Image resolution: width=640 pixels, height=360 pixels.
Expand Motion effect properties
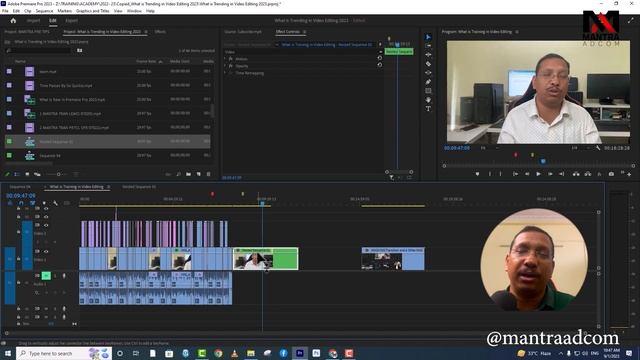[225, 59]
